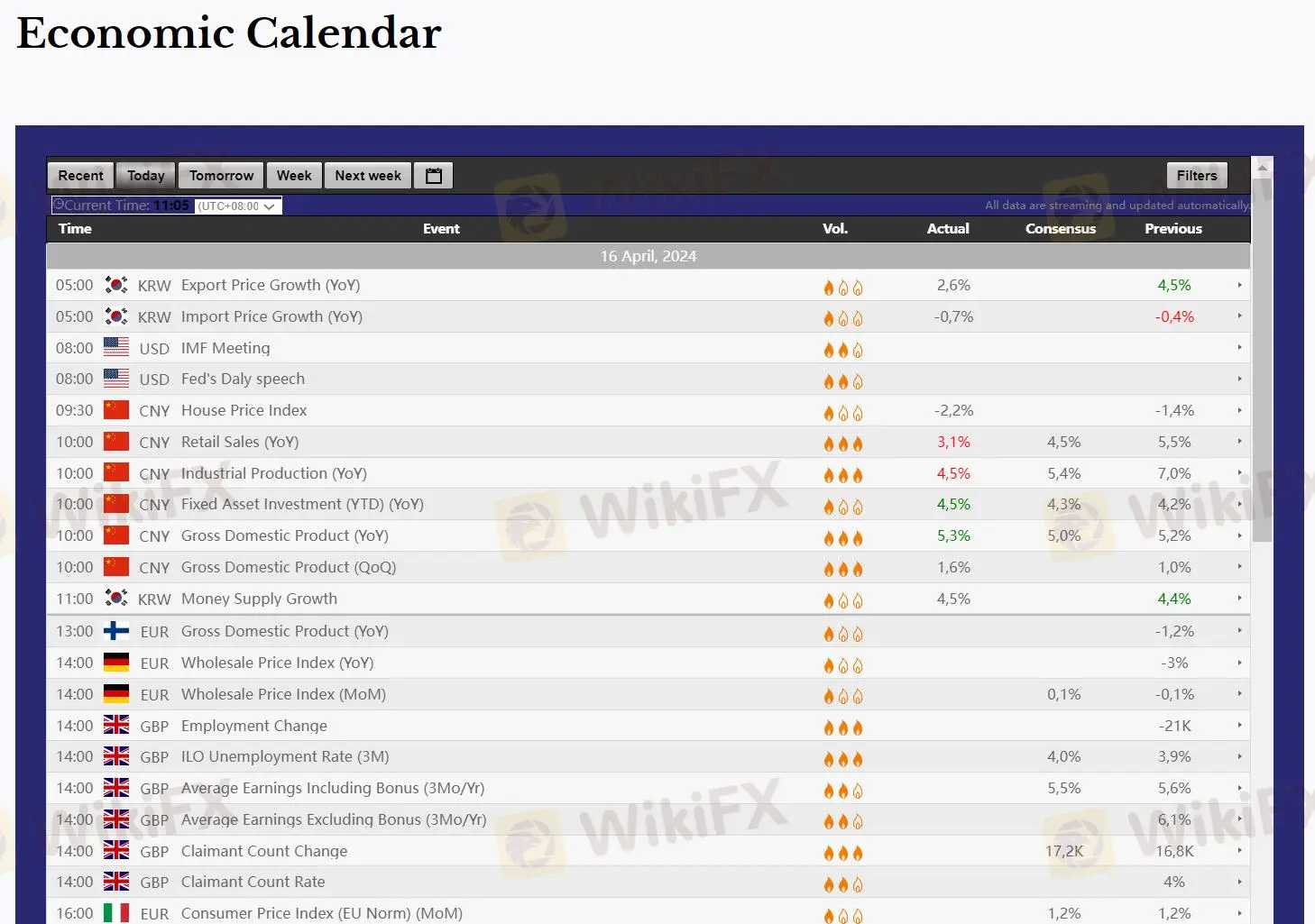Click South Korea flag on Export Price Growth row
1315x924 pixels.
[x=115, y=285]
